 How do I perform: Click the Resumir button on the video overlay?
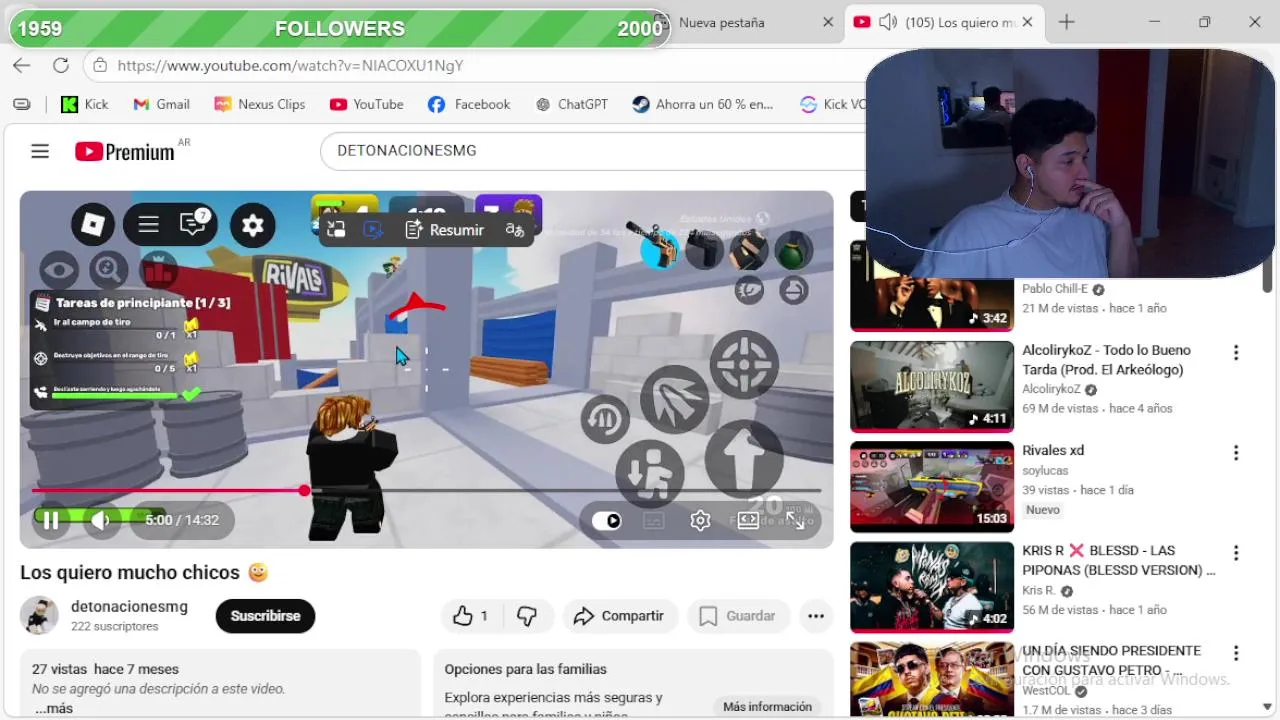tap(445, 230)
